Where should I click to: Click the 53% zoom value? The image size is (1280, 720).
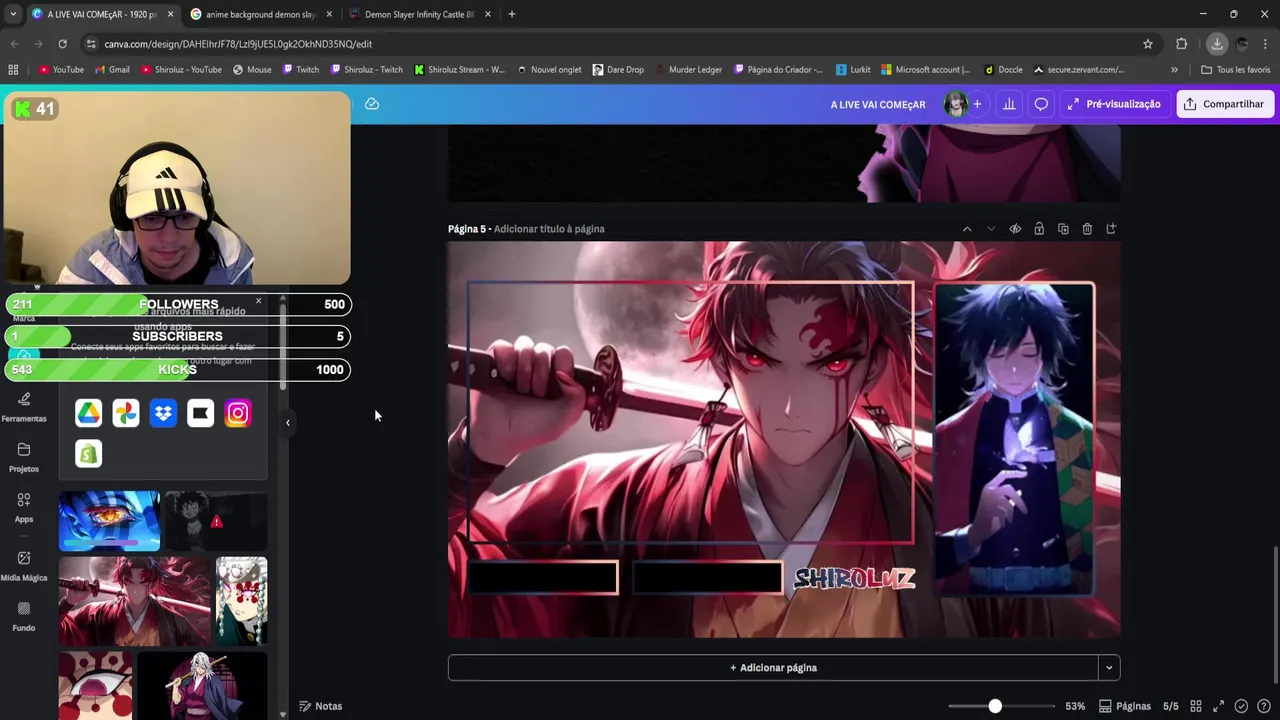coord(1075,706)
